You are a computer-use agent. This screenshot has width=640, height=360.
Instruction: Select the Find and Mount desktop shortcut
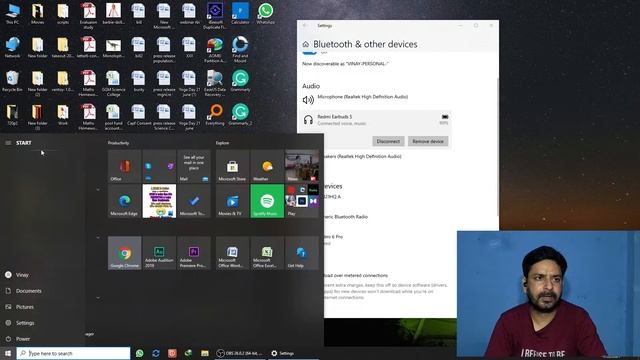point(240,49)
